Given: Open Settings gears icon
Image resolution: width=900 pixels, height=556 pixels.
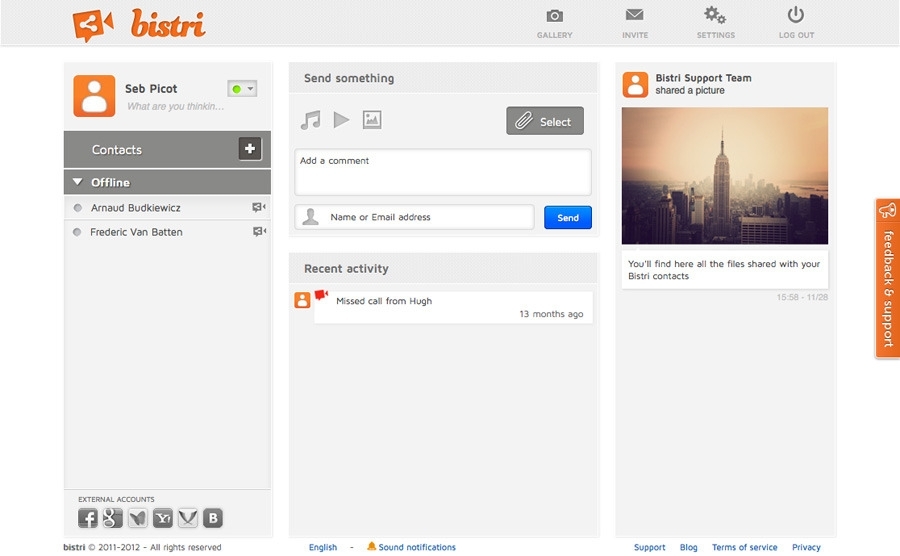Looking at the screenshot, I should [715, 15].
